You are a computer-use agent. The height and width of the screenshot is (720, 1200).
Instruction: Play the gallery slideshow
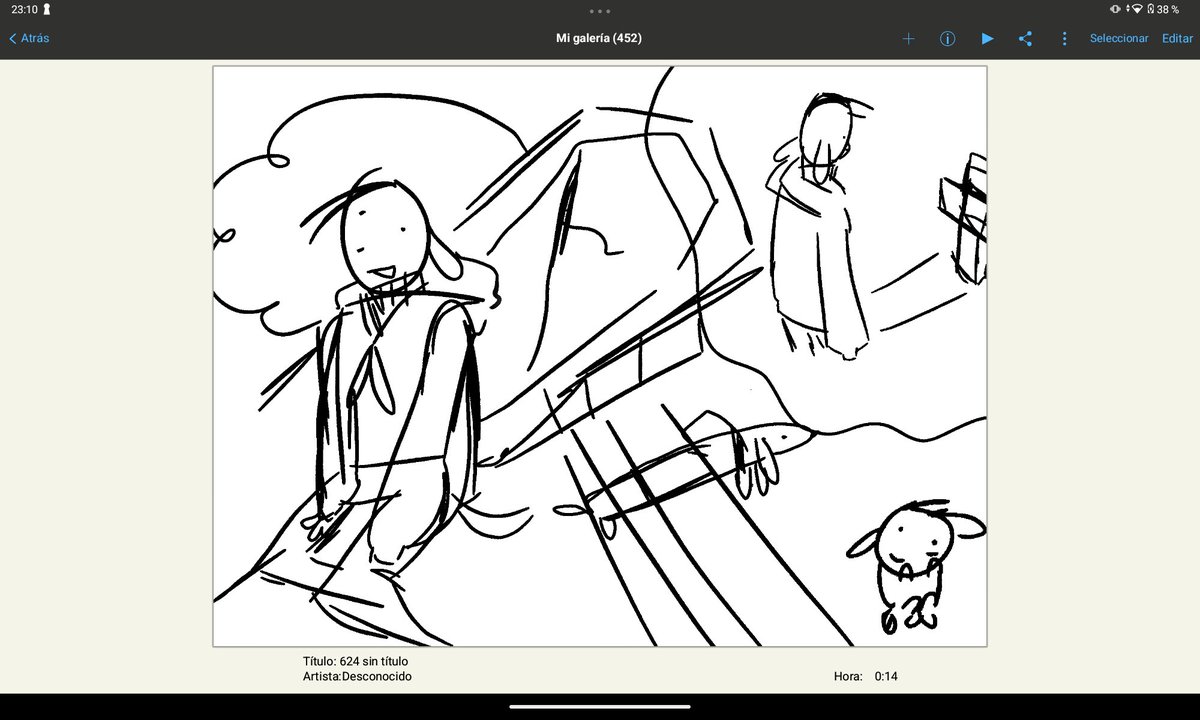click(x=987, y=38)
